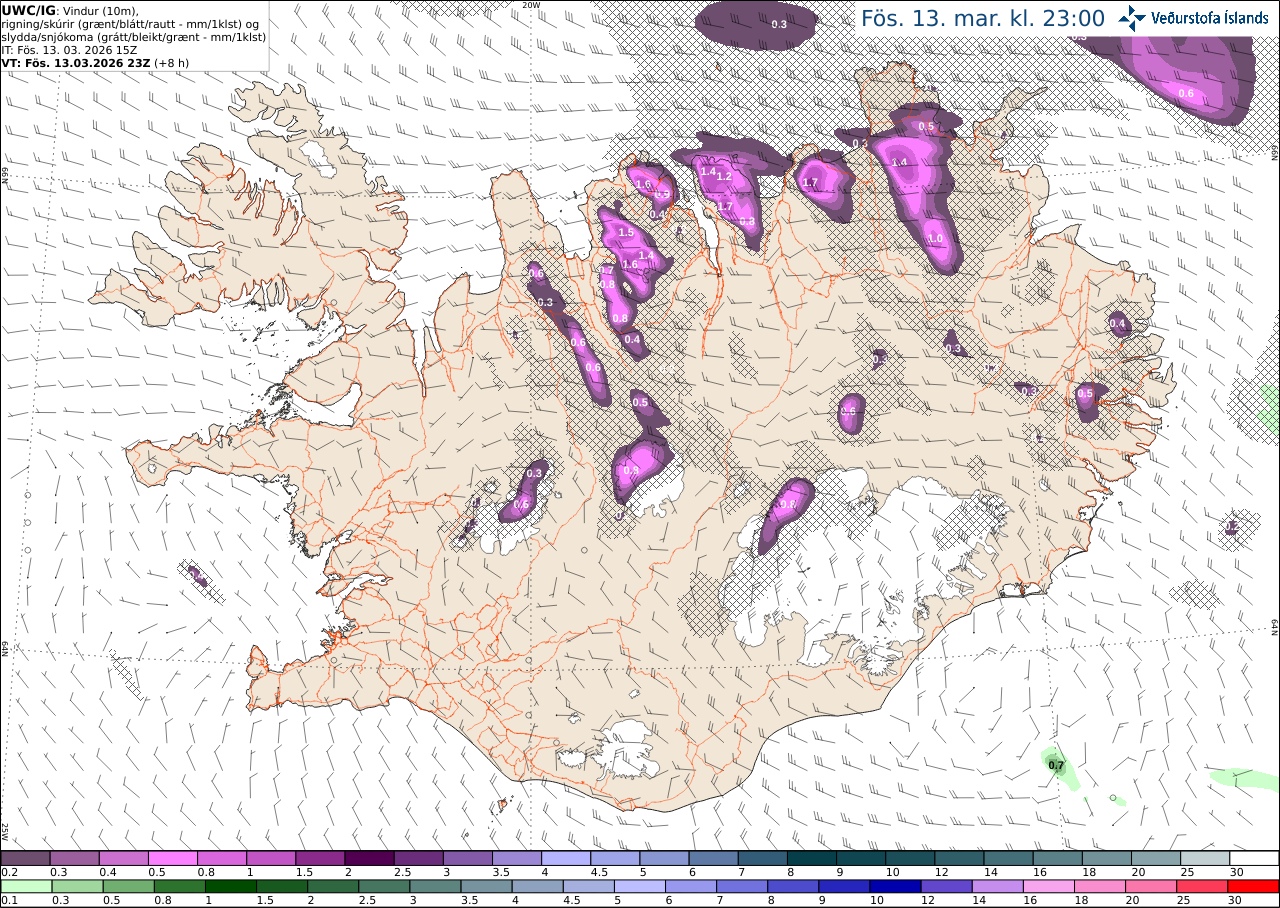Click the '0.1' rain legend value label
Viewport: 1280px width, 908px height.
click(x=7, y=900)
